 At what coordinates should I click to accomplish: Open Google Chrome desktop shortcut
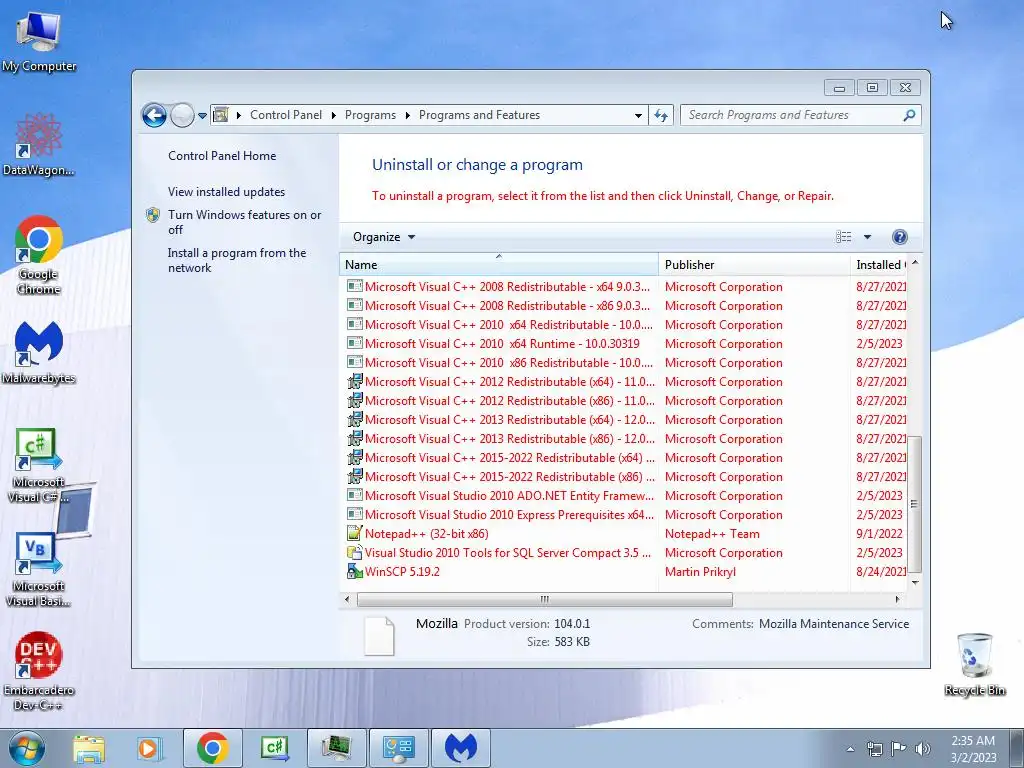pyautogui.click(x=39, y=255)
